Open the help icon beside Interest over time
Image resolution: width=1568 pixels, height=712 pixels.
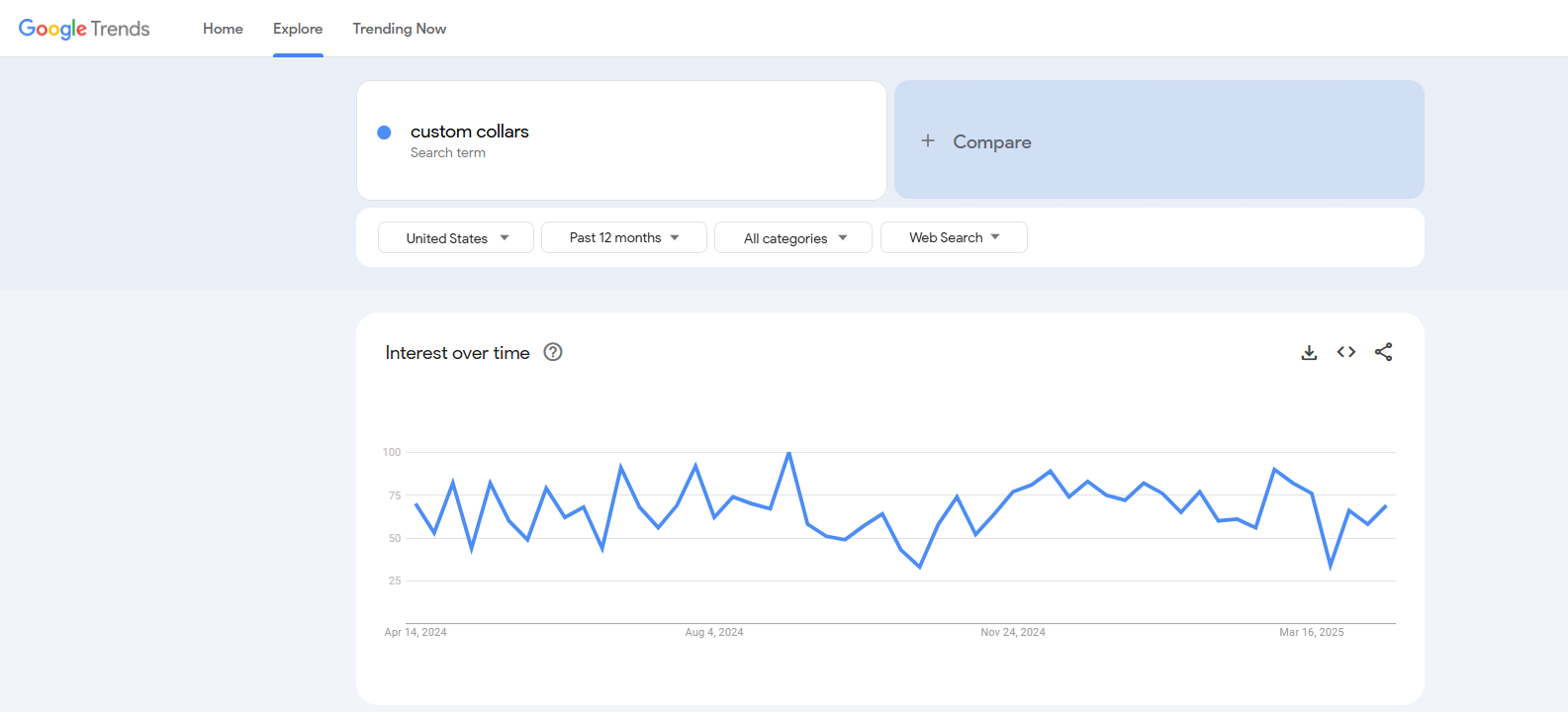coord(553,352)
